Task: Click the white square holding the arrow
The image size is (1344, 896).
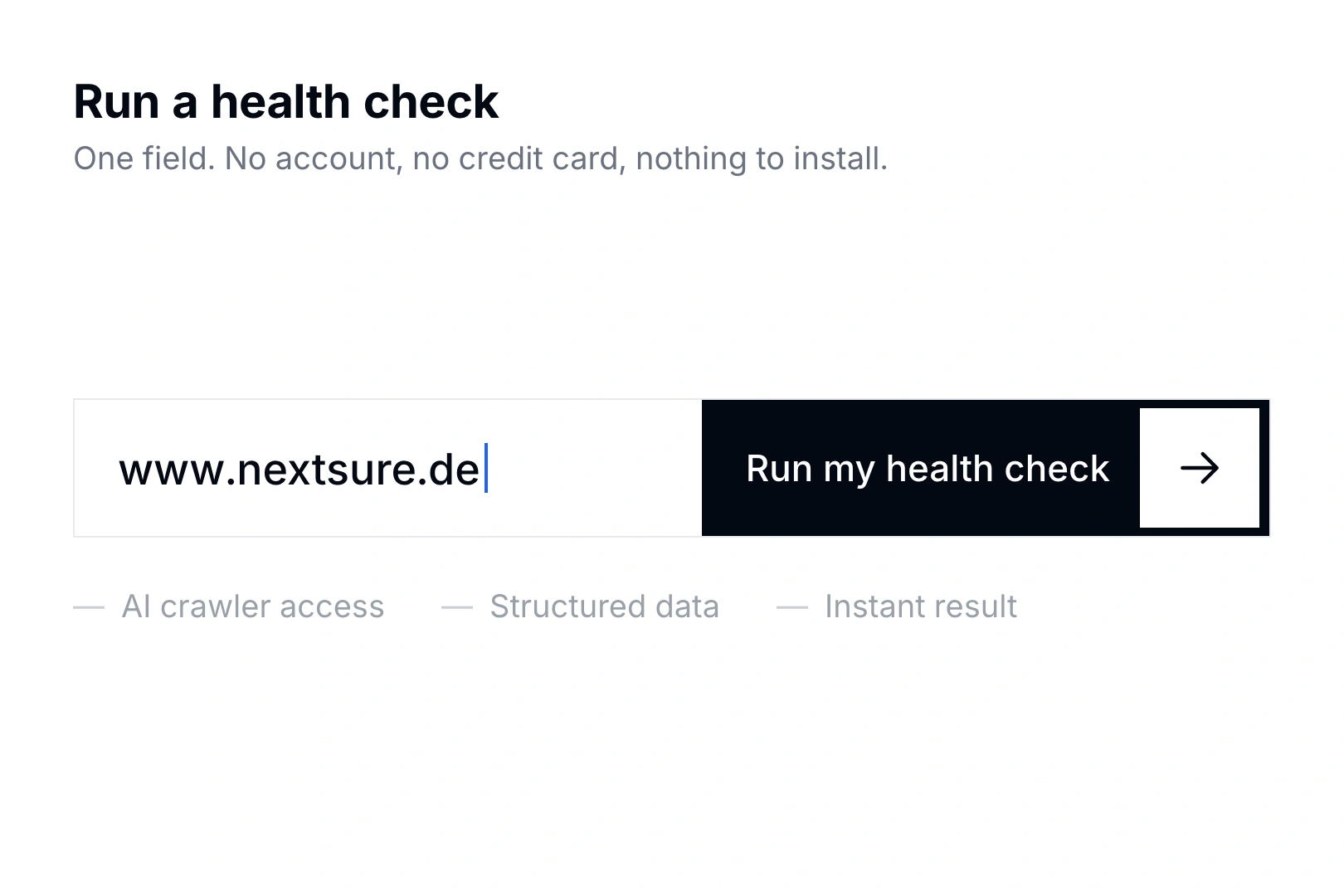Action: (x=1200, y=468)
